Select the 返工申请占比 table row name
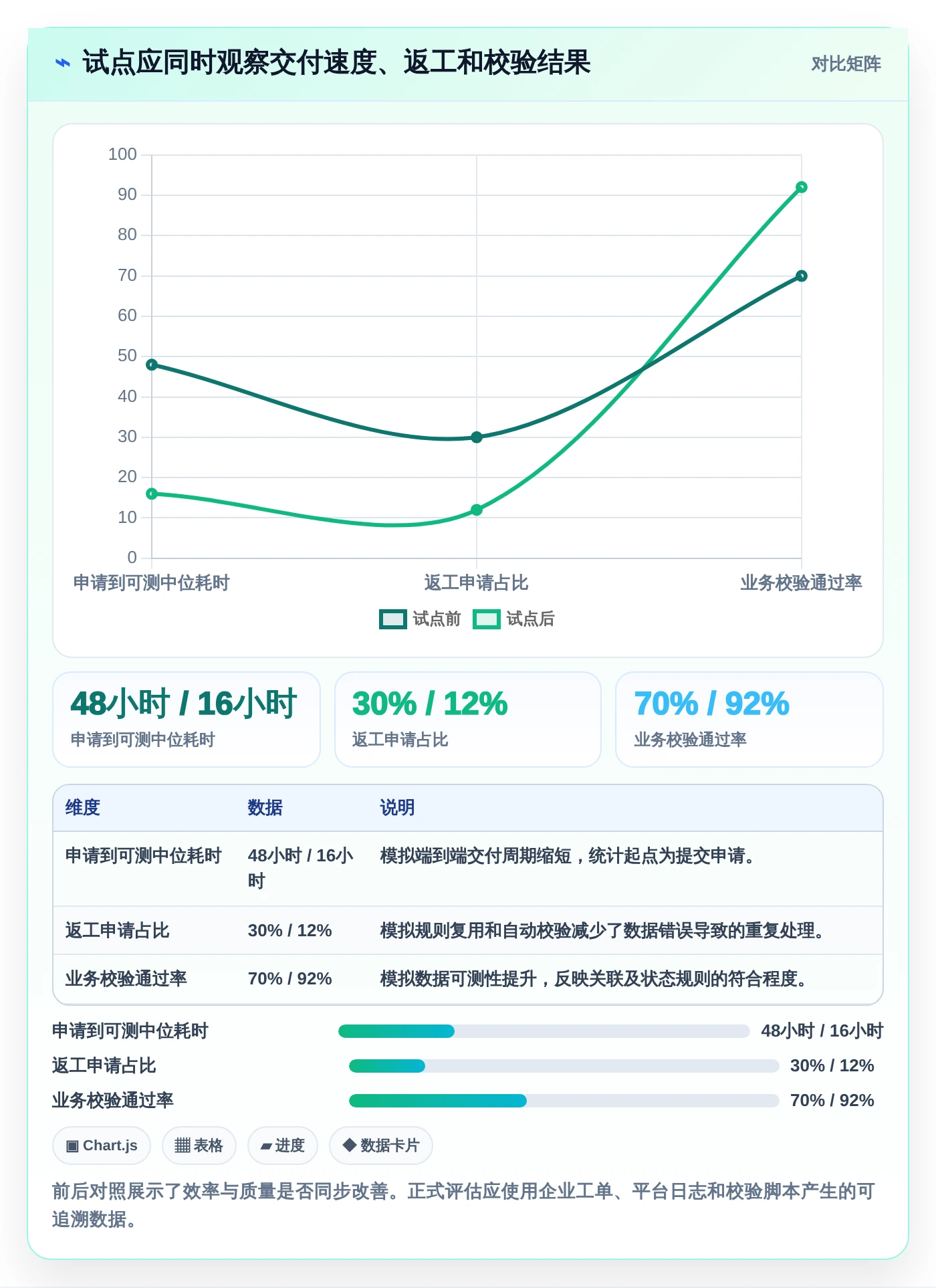The height and width of the screenshot is (1288, 936). [x=118, y=930]
